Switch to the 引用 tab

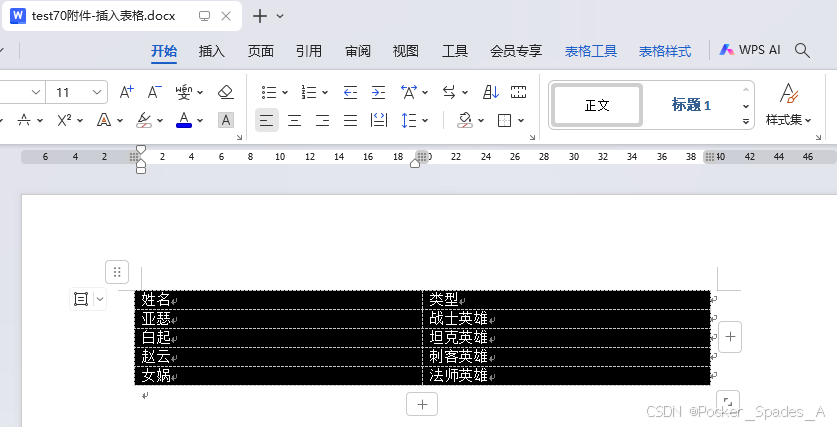(x=309, y=51)
